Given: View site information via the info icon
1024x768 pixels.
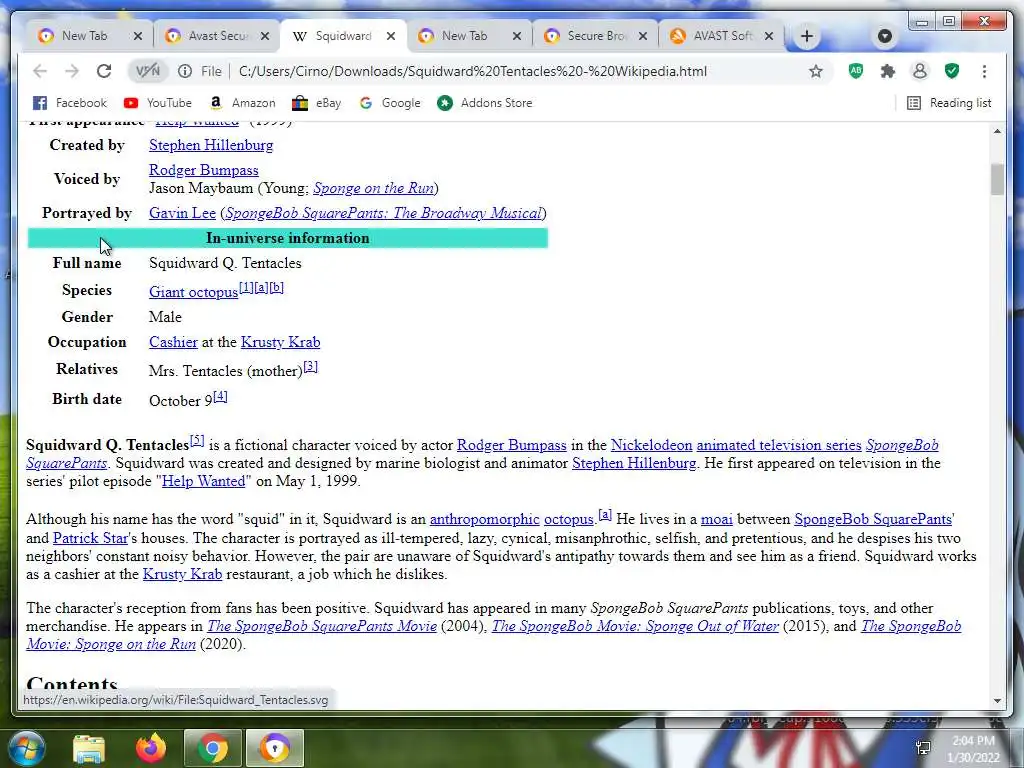Looking at the screenshot, I should click(185, 71).
